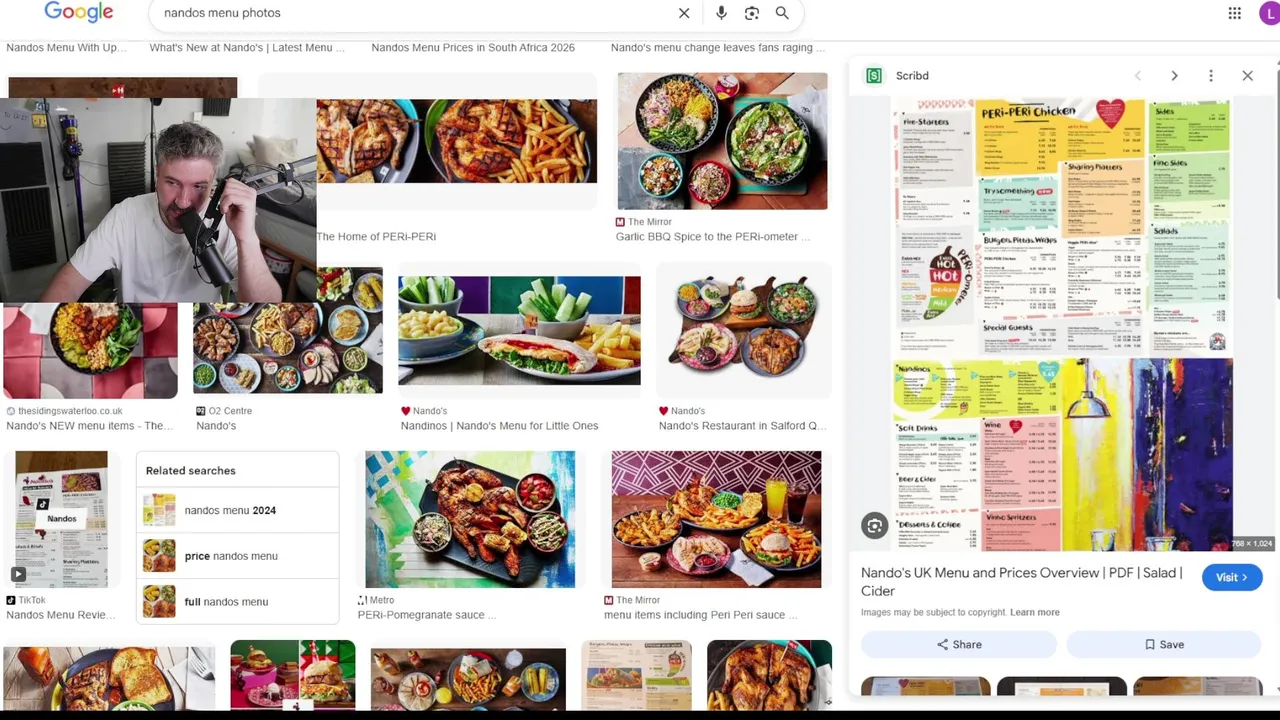Click the search input field
The width and height of the screenshot is (1280, 720).
click(415, 13)
